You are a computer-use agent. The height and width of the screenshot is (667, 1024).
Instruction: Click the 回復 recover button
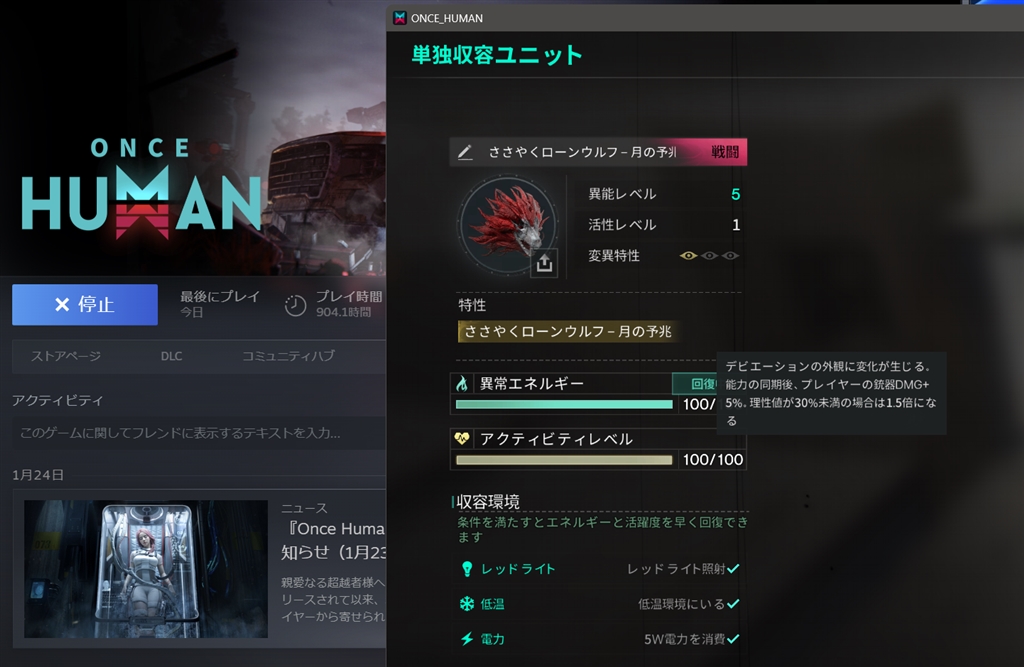(695, 383)
